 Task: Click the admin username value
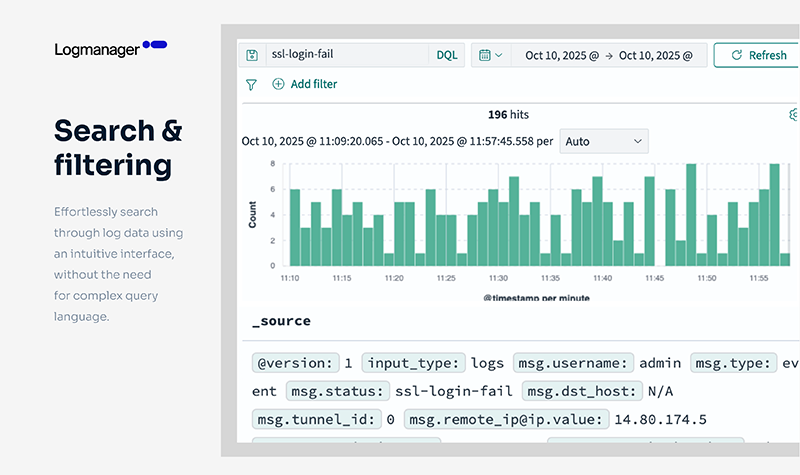660,363
